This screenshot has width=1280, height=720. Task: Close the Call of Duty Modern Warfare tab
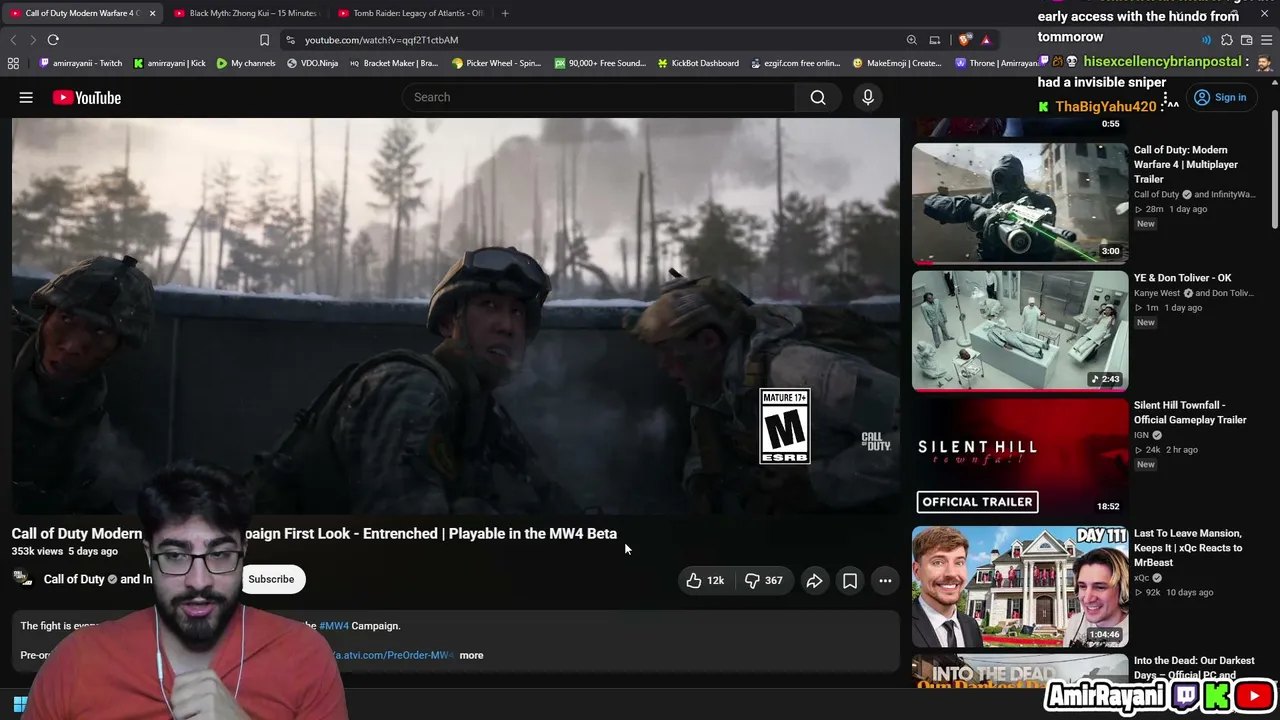coord(152,13)
